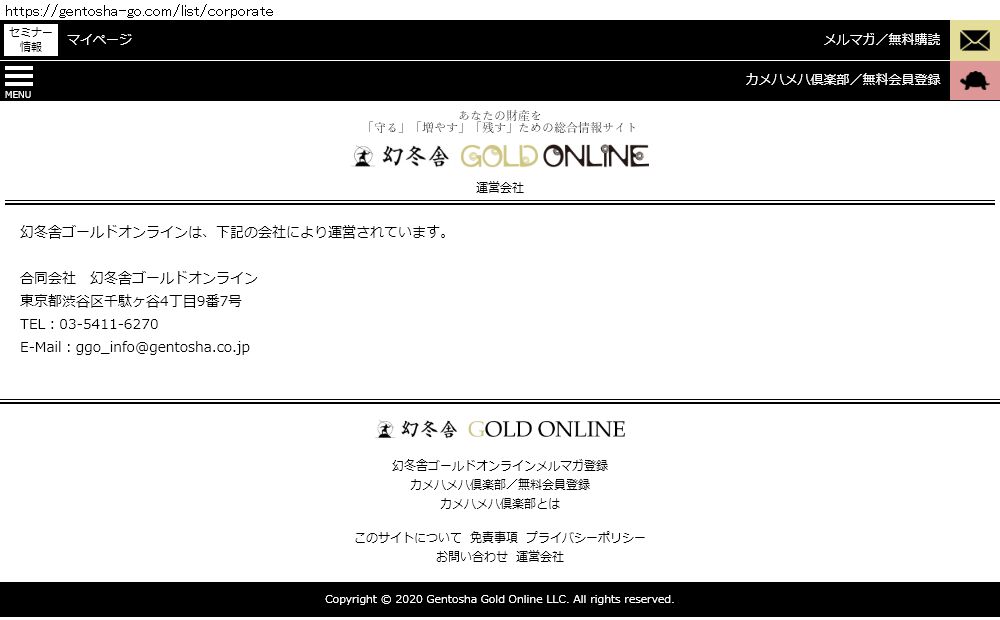
Task: Go to マイページ
Action: point(99,40)
